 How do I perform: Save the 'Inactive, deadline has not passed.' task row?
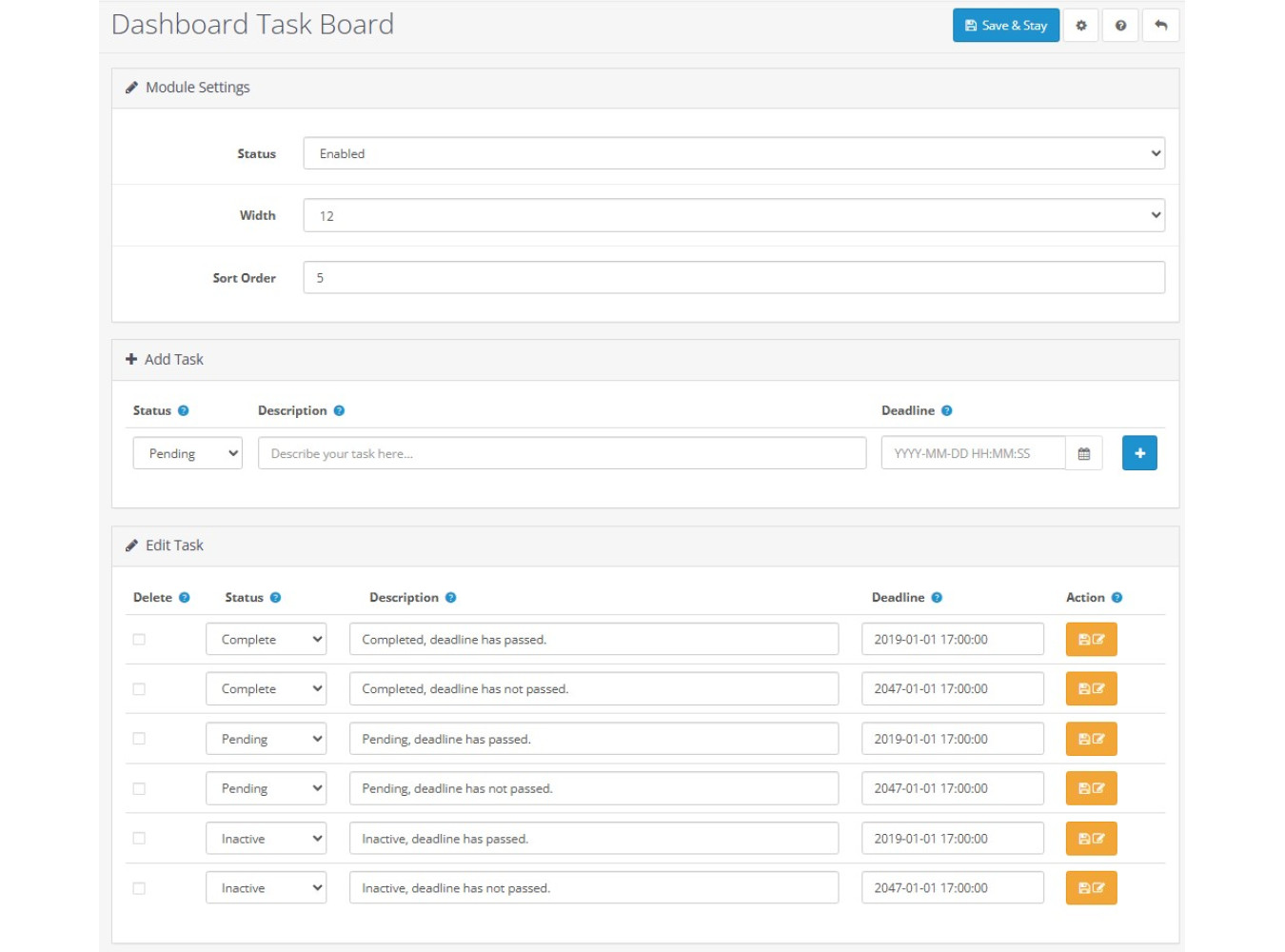1091,888
